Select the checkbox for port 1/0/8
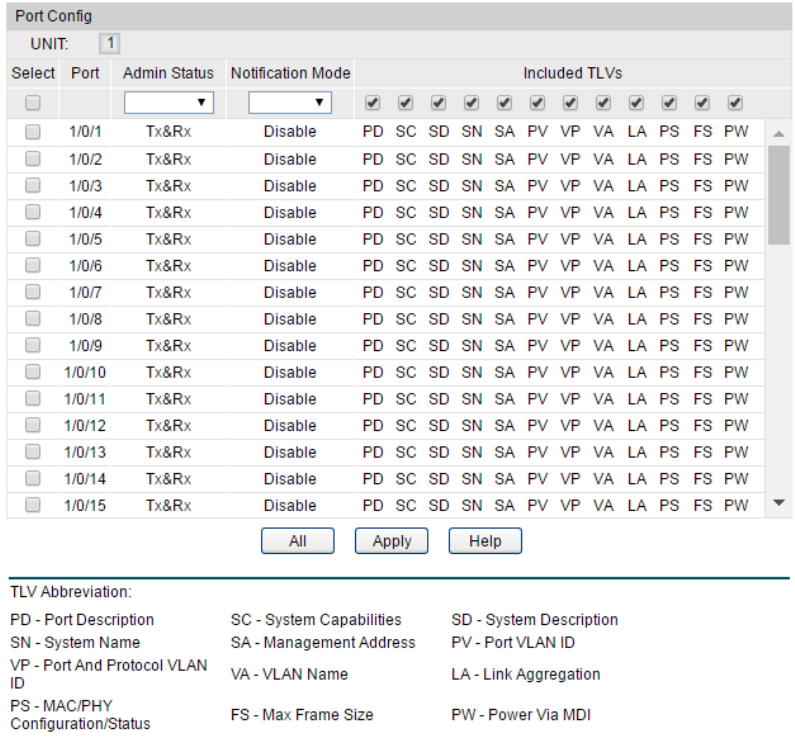The height and width of the screenshot is (747, 795). [x=33, y=318]
